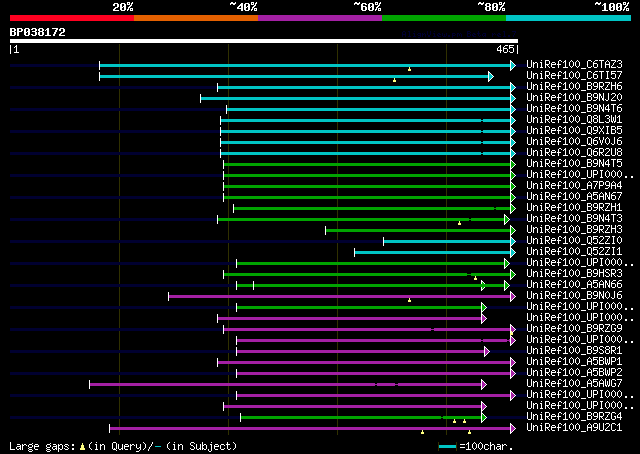The height and width of the screenshot is (454, 640).
Task: Select the green ~80% identity legend segment
Action: (x=444, y=18)
